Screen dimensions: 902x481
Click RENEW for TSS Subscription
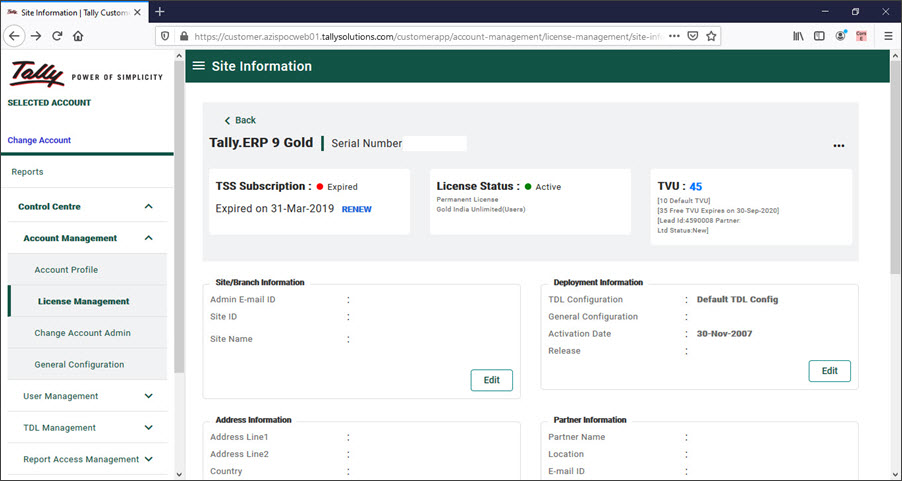point(357,209)
